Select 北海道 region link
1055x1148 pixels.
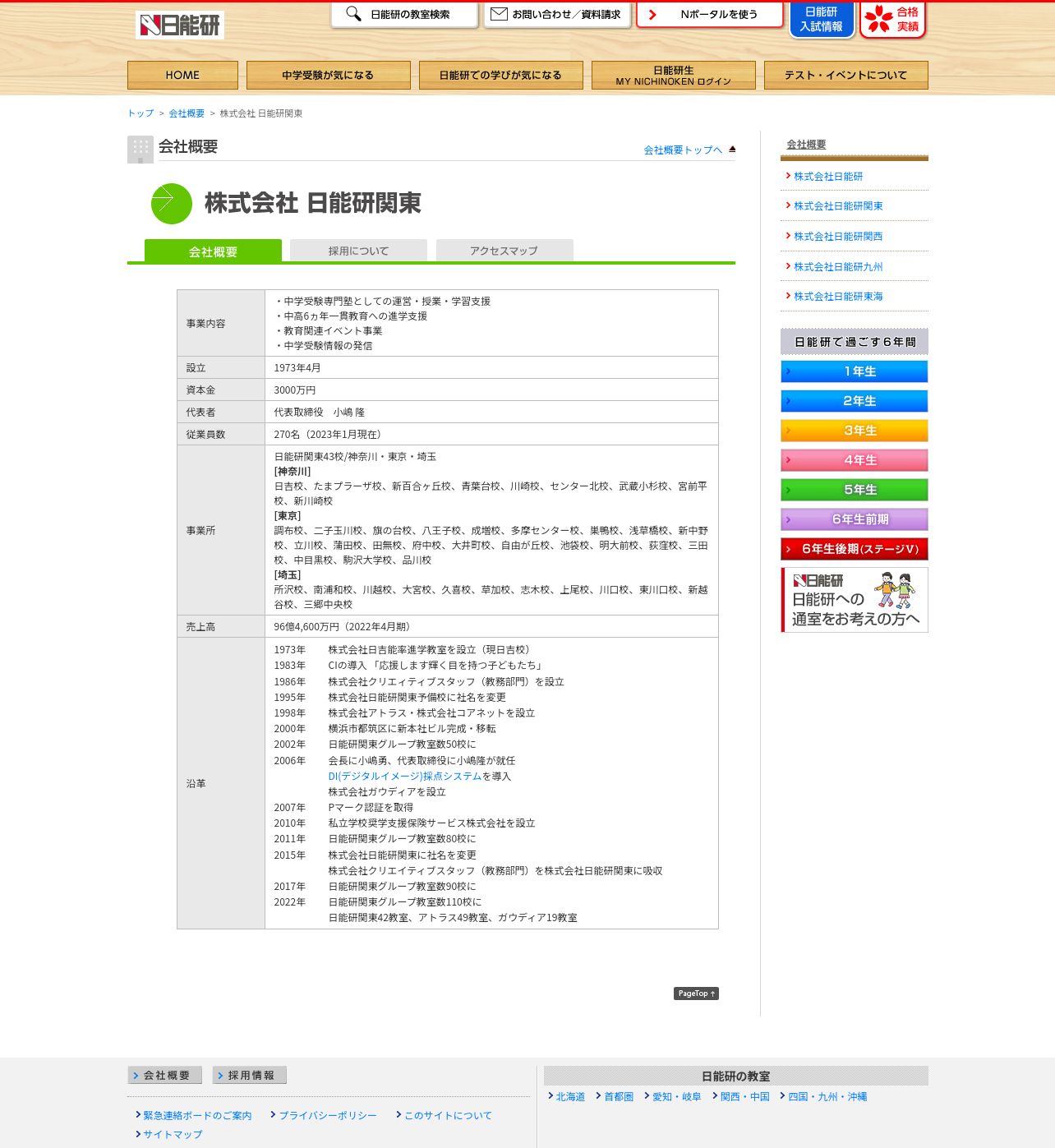[x=570, y=1096]
